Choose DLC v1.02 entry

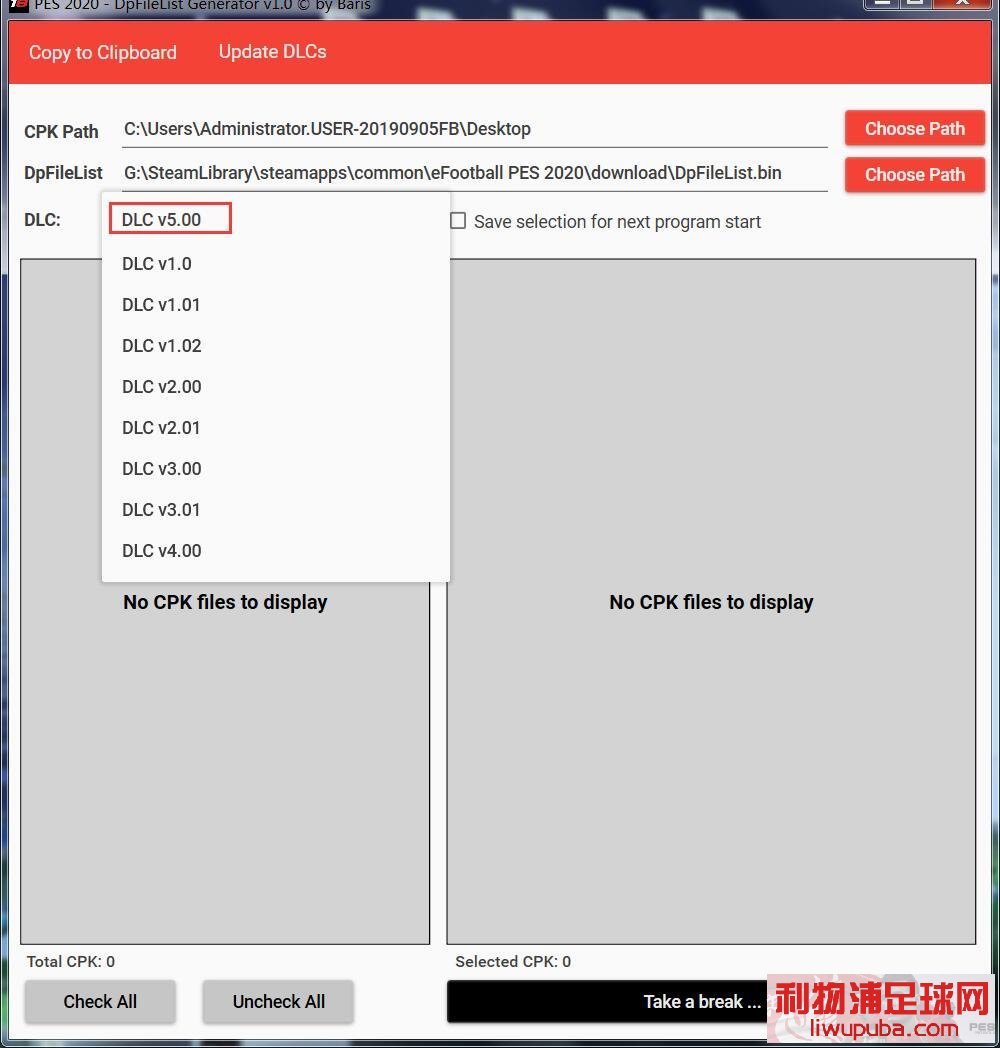point(275,346)
